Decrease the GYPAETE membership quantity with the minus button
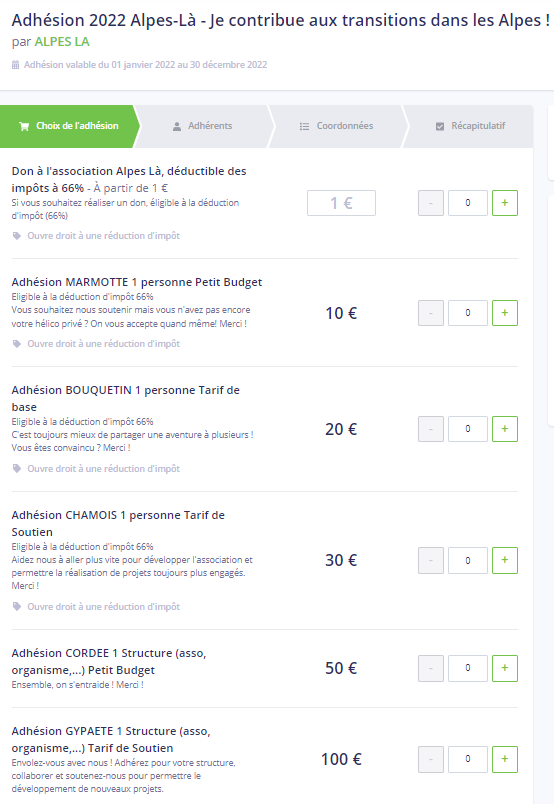This screenshot has height=804, width=554. coord(431,759)
